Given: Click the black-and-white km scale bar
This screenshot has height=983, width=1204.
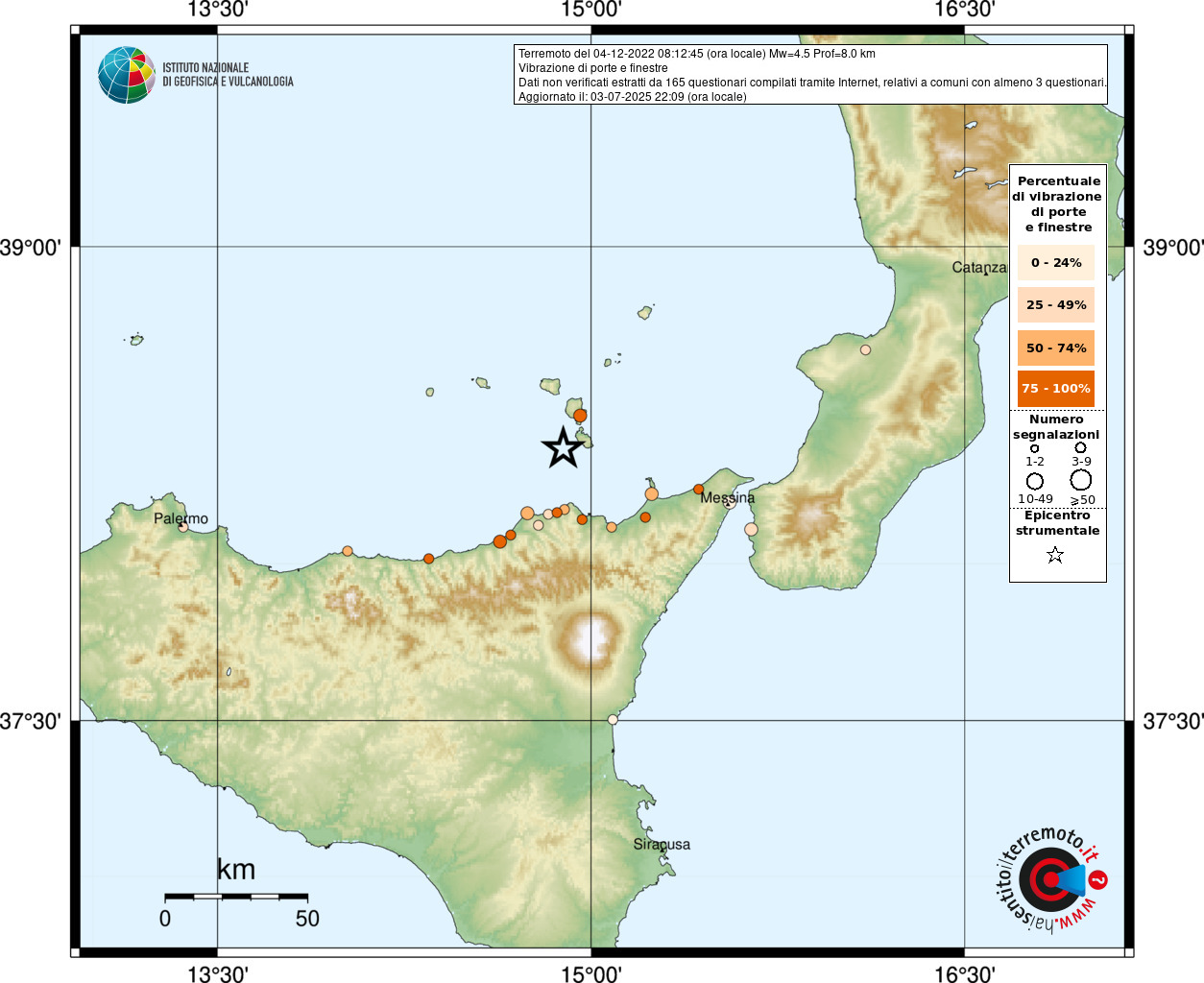Looking at the screenshot, I should (x=236, y=897).
